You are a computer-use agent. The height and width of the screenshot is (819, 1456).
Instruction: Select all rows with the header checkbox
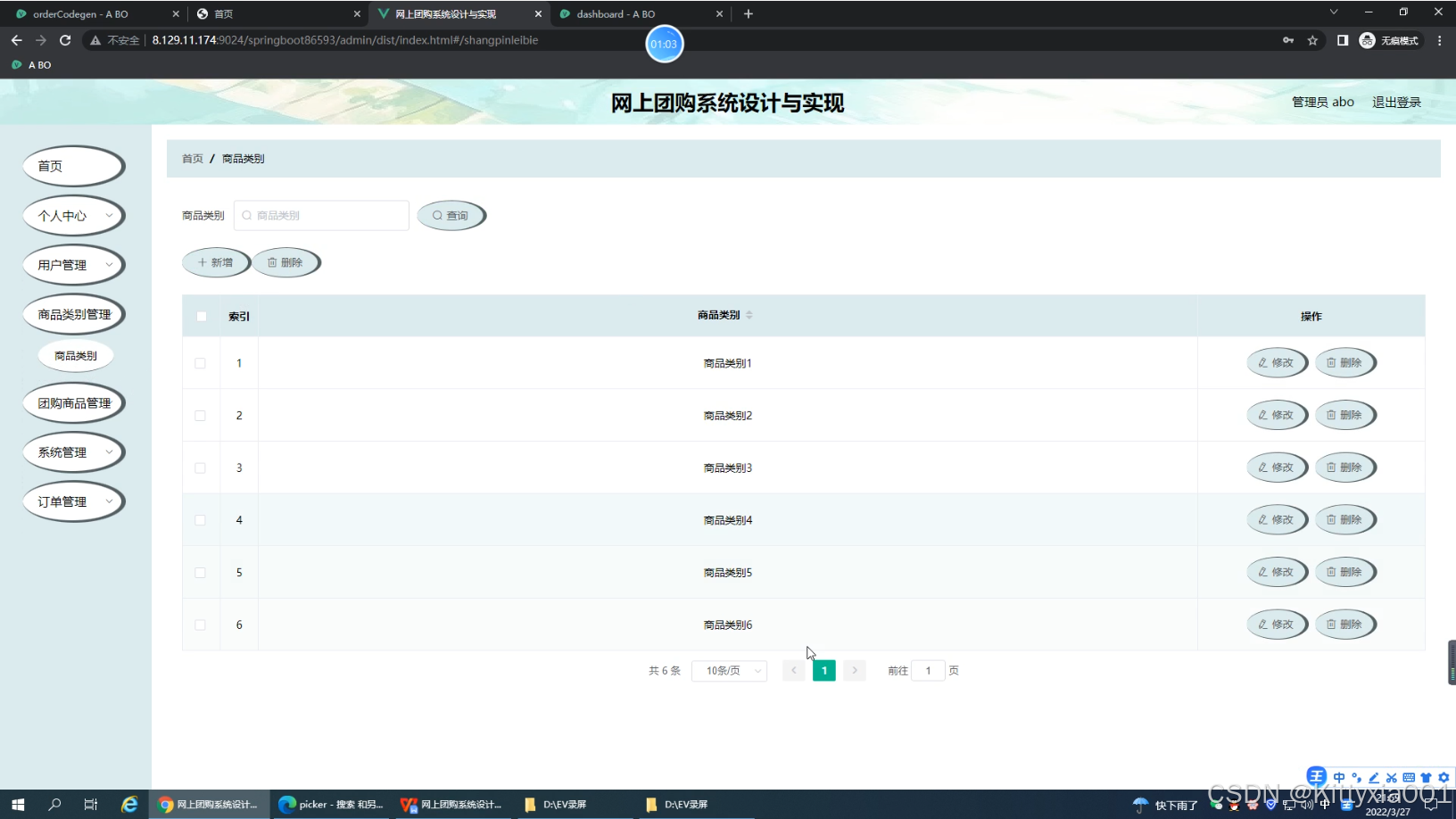(201, 316)
